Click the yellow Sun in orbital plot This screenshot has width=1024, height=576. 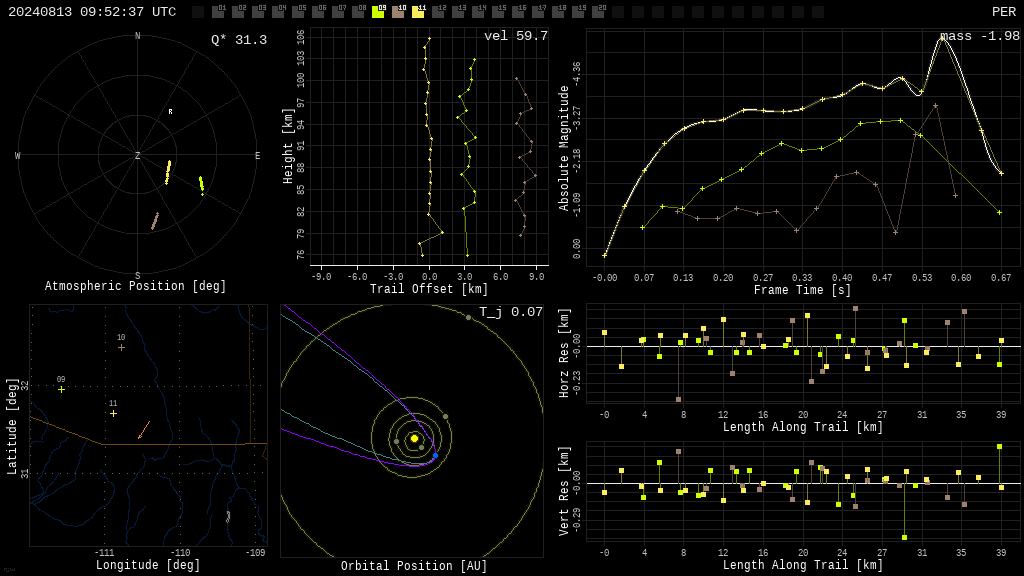[x=414, y=438]
